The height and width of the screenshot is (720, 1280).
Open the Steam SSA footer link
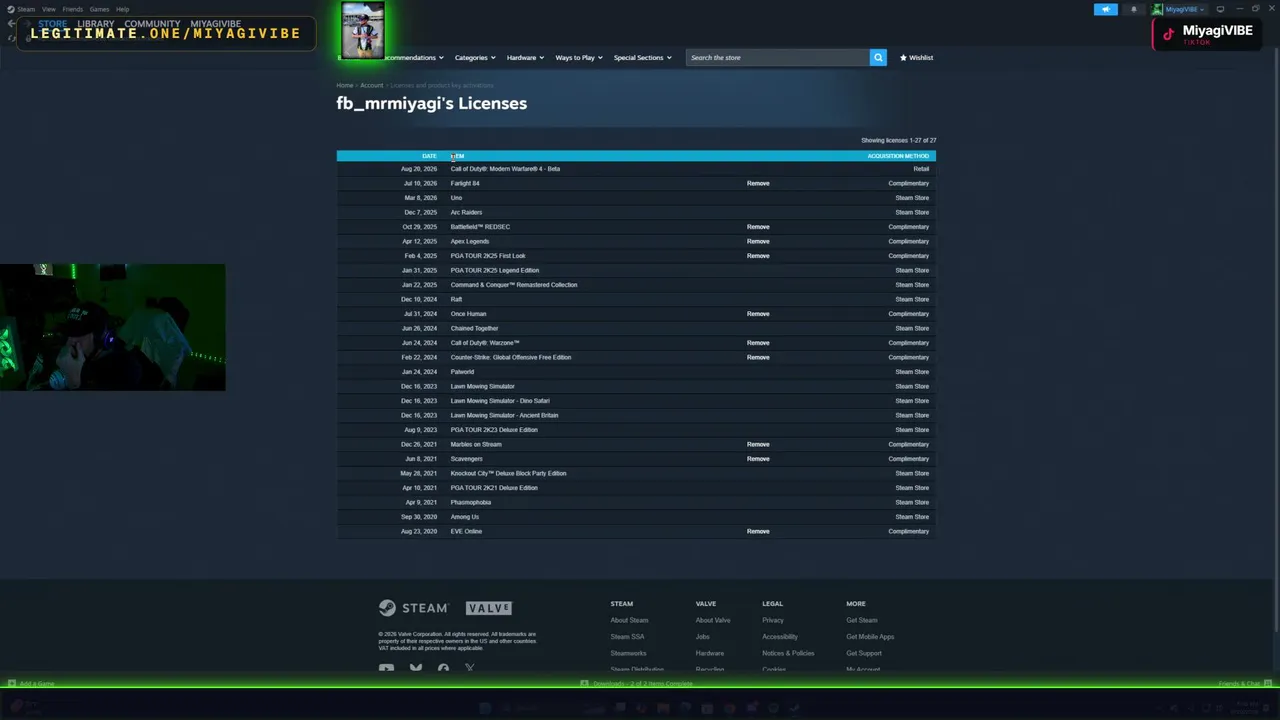627,637
